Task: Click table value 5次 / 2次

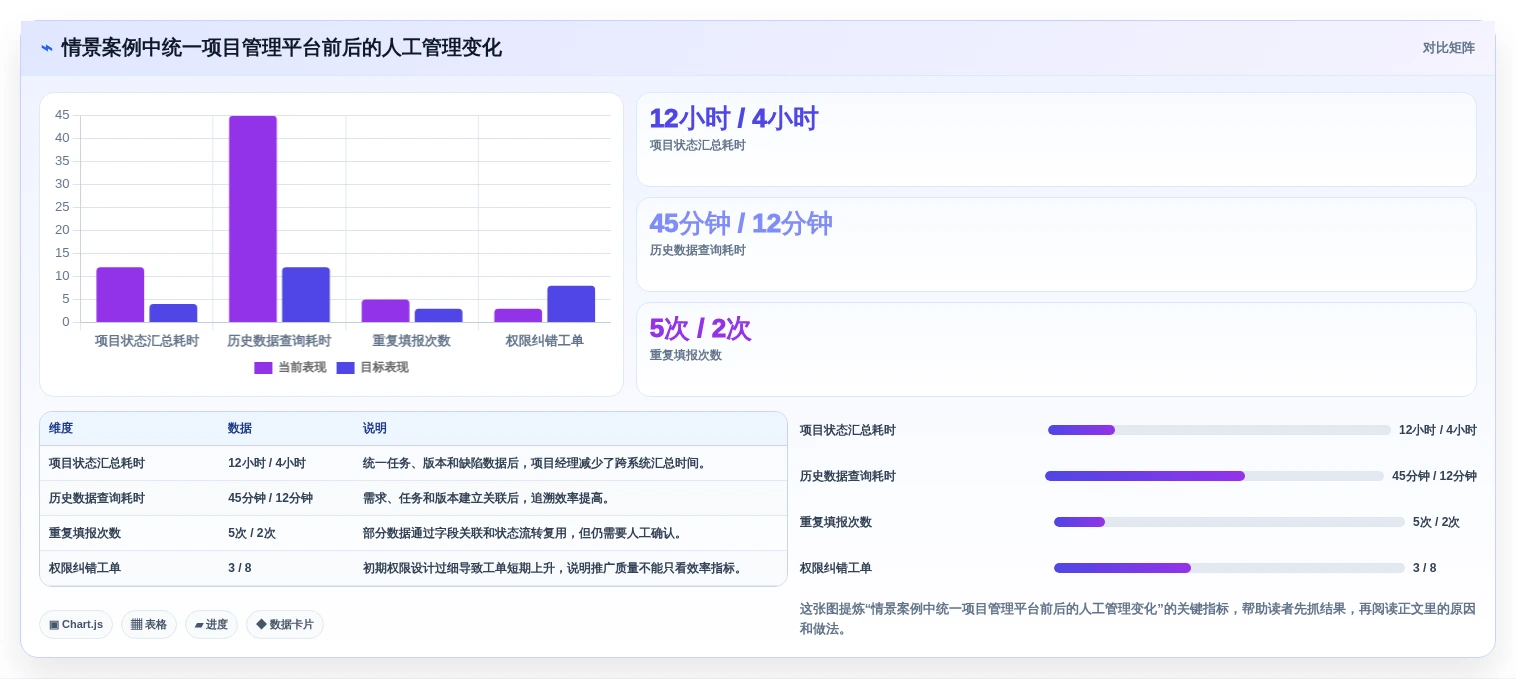Action: 252,533
